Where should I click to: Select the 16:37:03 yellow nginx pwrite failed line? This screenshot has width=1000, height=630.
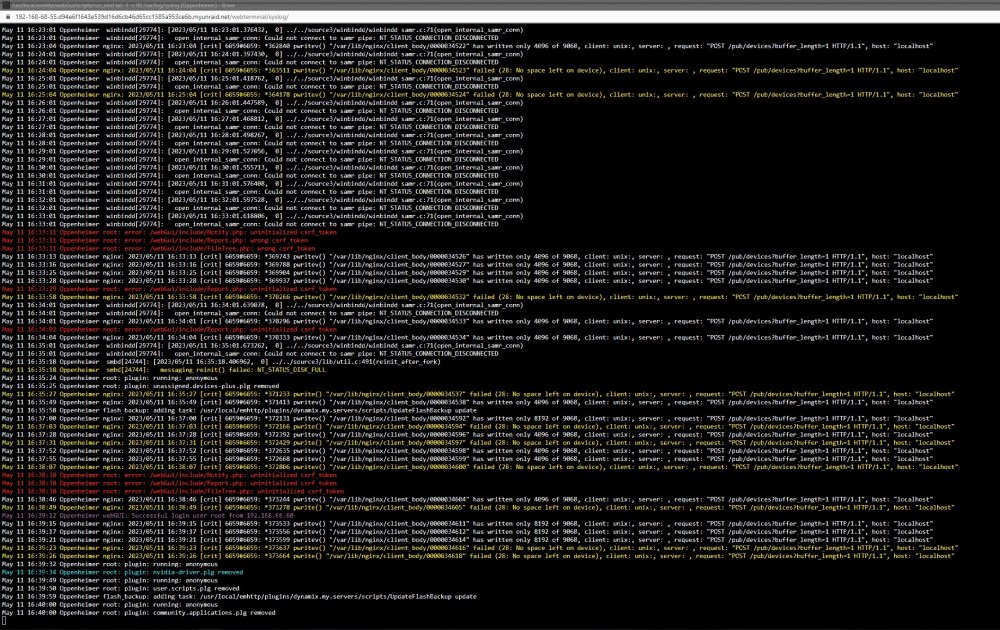[478, 427]
